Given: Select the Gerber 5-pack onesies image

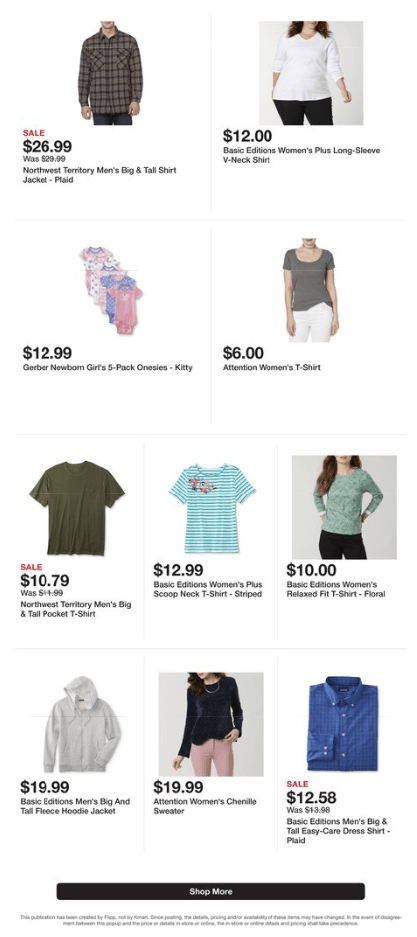Looking at the screenshot, I should (111, 290).
